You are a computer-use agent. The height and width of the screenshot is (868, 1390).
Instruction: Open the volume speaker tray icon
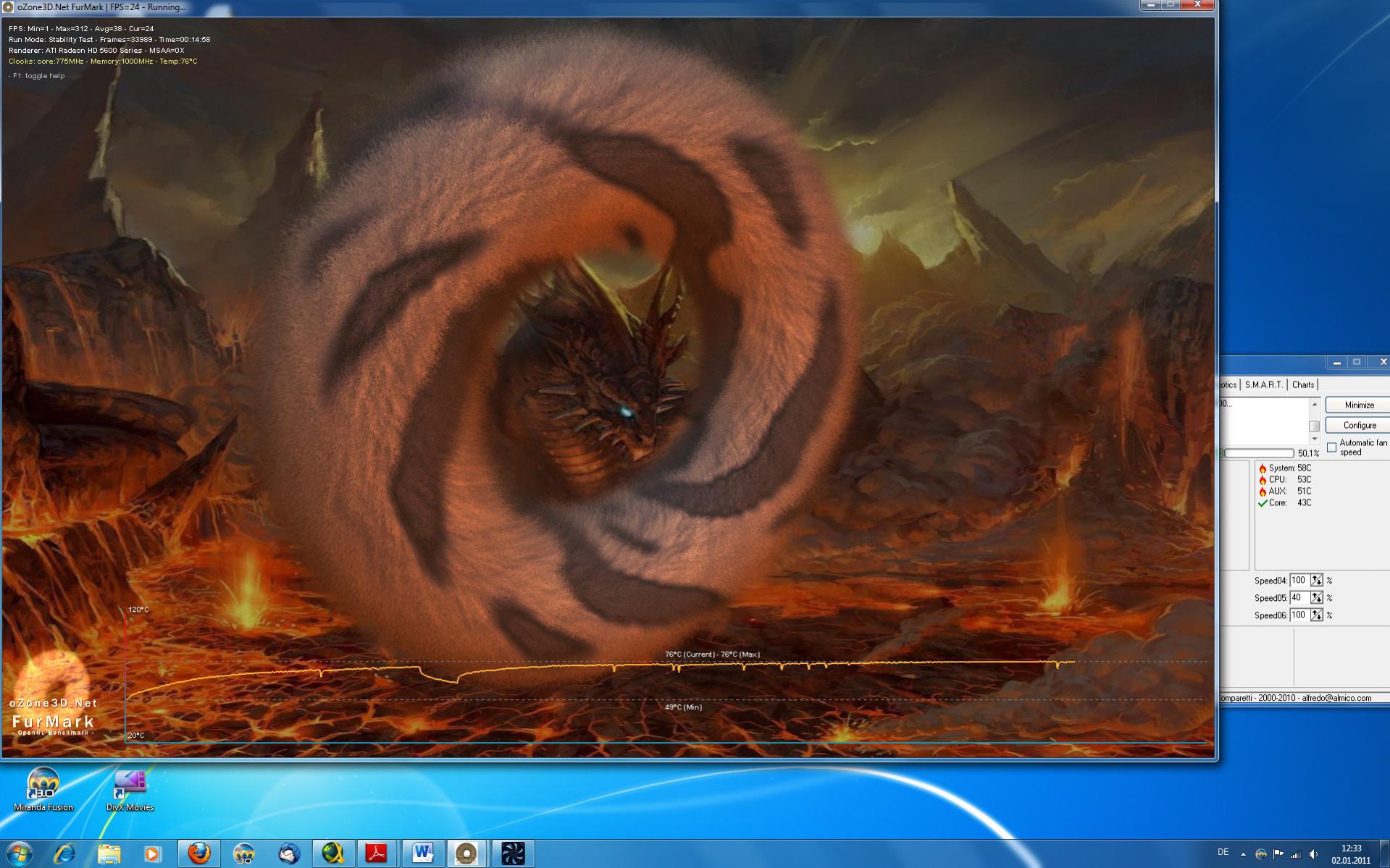click(1313, 854)
